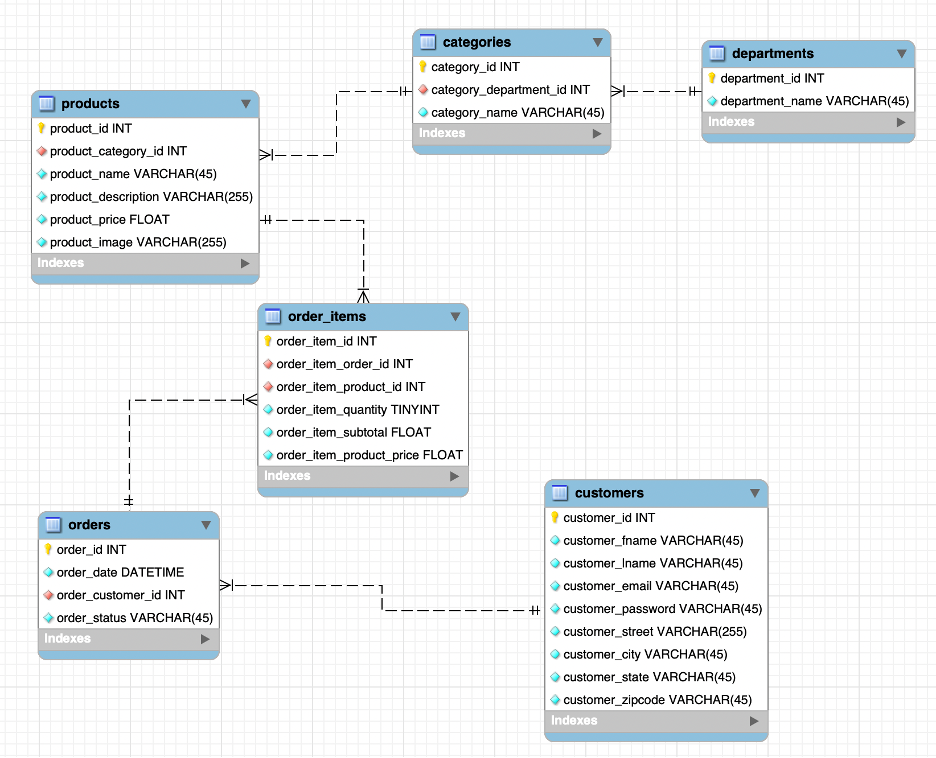Select order_status VARCHAR(45) column
936x758 pixels.
point(129,618)
